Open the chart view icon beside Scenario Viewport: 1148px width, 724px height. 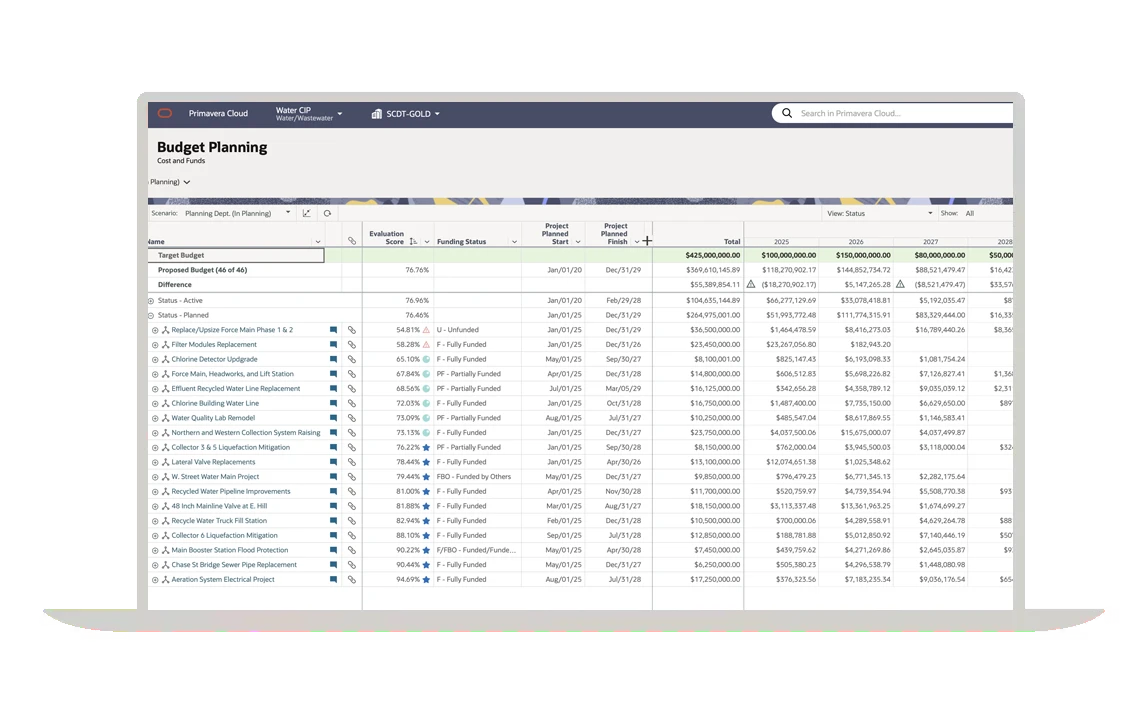(x=307, y=213)
